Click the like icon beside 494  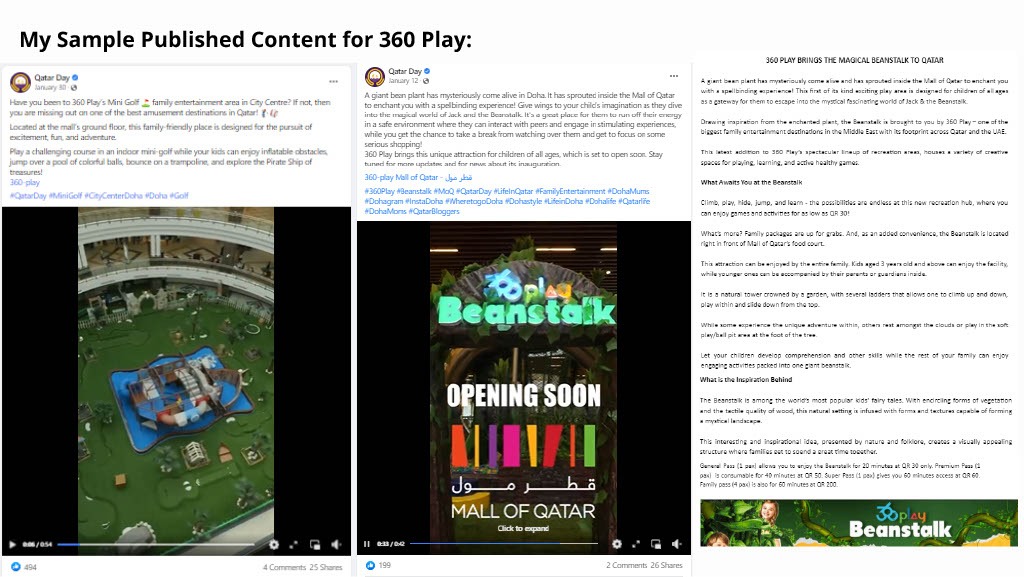(x=16, y=567)
